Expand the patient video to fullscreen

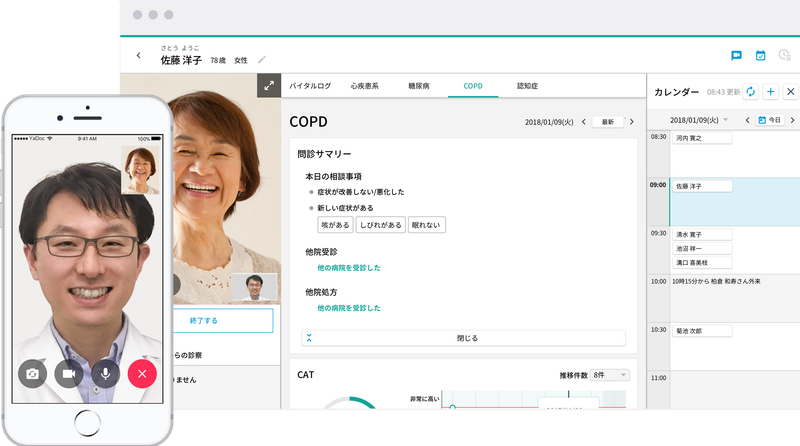click(268, 86)
